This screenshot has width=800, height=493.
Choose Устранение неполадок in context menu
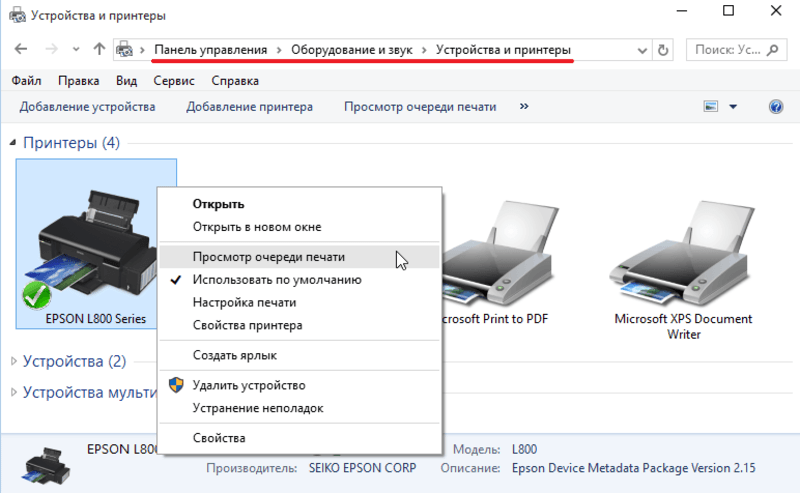(x=299, y=408)
